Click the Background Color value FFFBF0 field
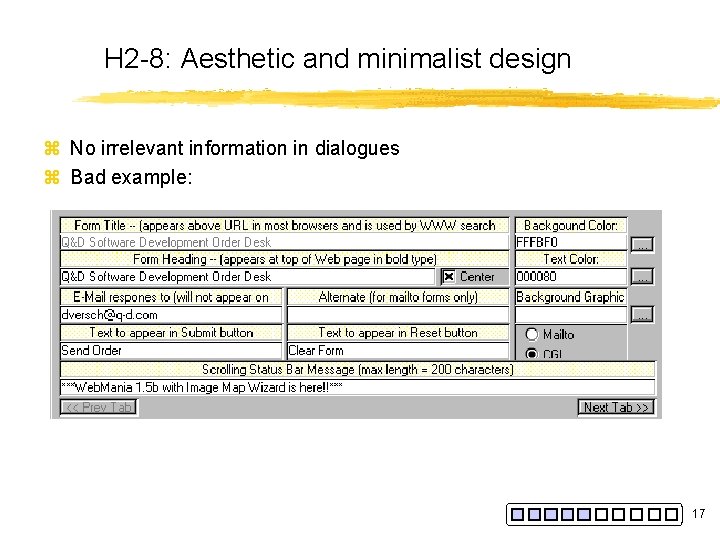 coord(571,242)
